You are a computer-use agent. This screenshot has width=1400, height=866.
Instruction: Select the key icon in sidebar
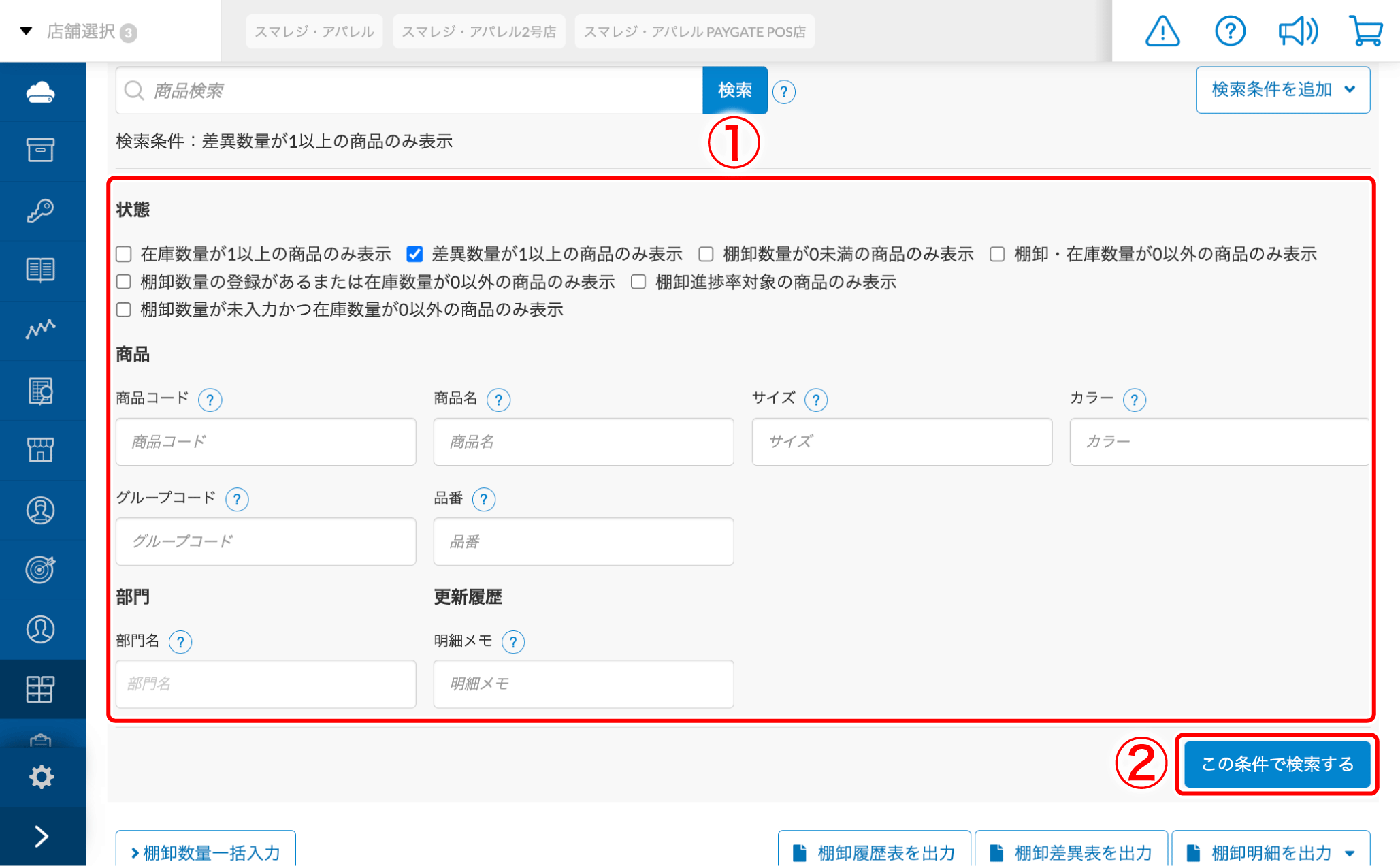click(x=41, y=210)
